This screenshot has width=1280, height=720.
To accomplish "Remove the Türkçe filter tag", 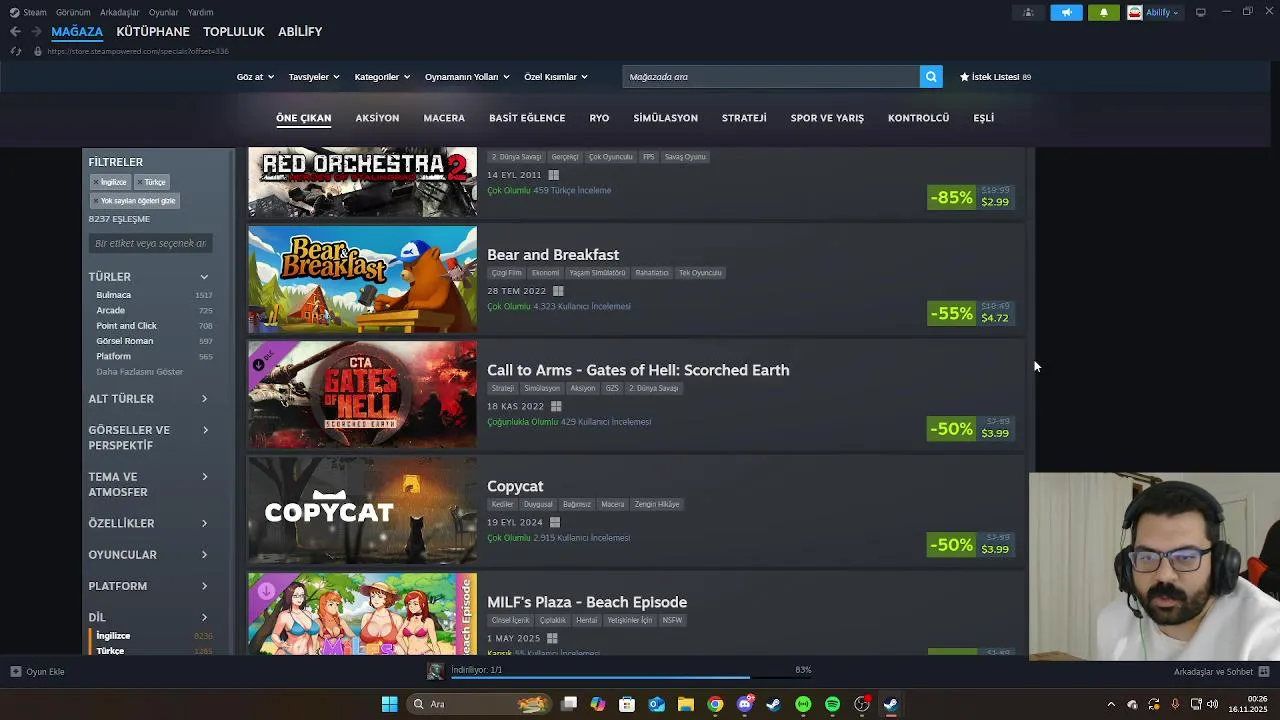I will point(140,182).
